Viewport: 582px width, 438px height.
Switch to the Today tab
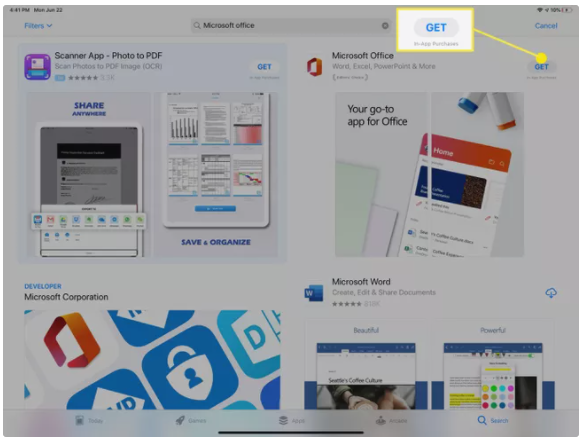[89, 421]
